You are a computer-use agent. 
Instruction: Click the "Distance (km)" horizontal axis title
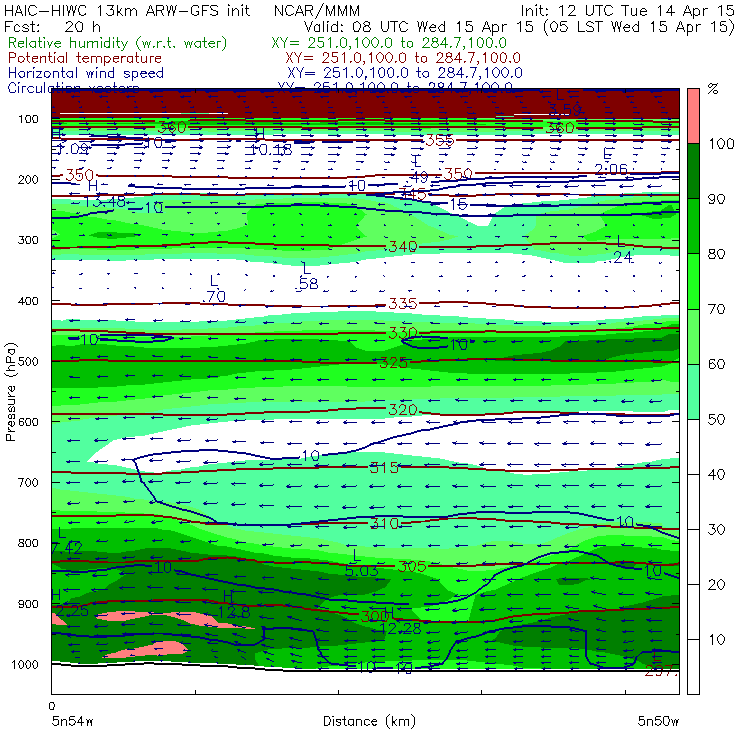[369, 721]
